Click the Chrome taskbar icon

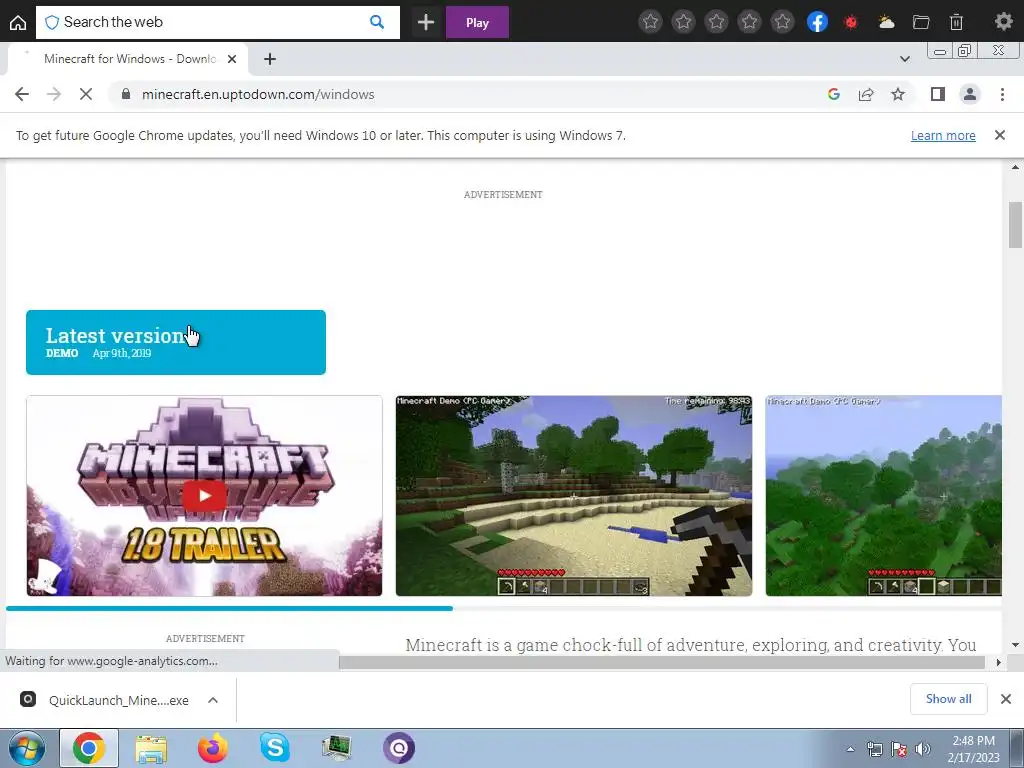pos(89,748)
